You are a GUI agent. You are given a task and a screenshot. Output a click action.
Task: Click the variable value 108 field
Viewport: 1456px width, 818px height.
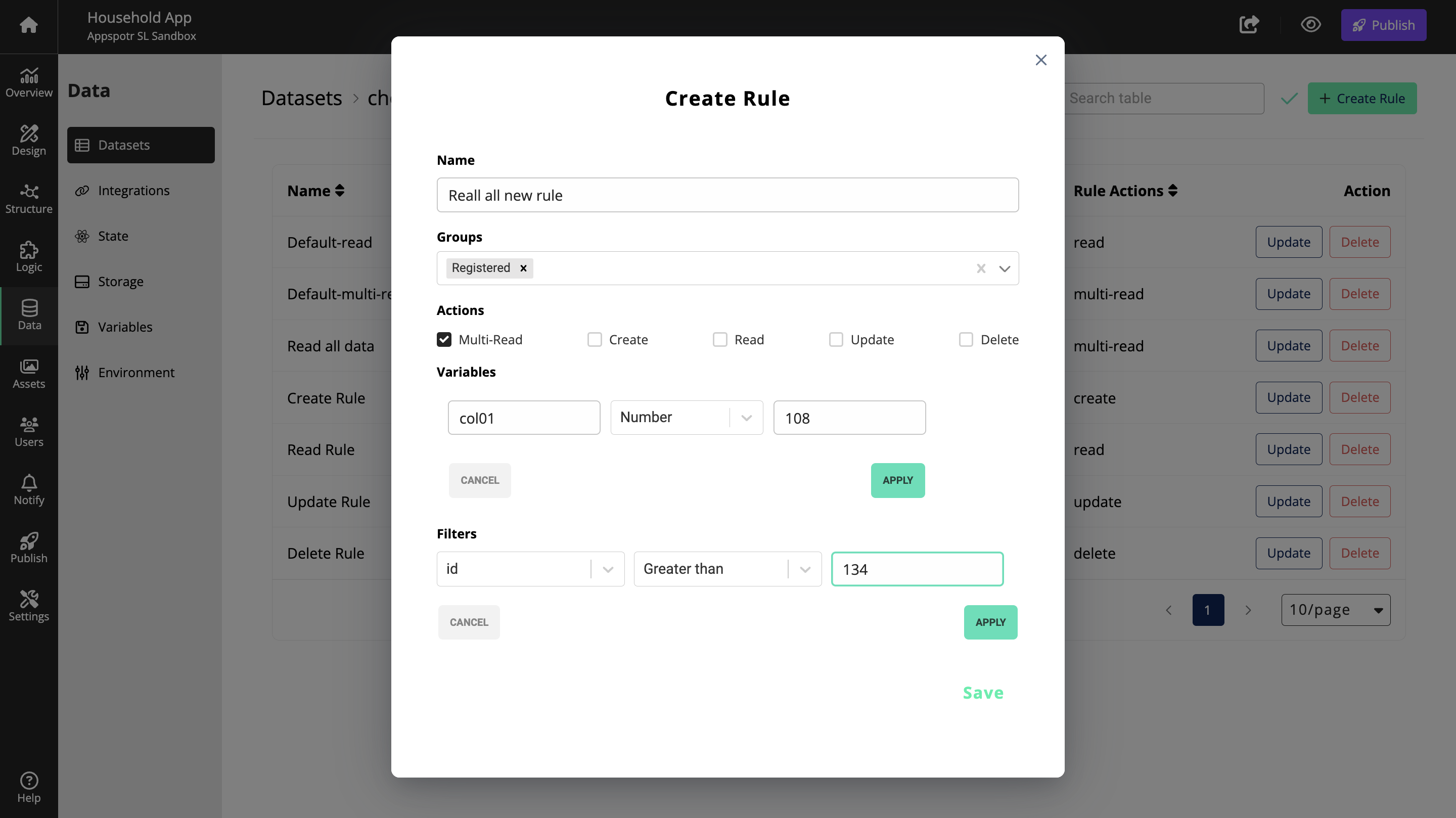click(849, 418)
